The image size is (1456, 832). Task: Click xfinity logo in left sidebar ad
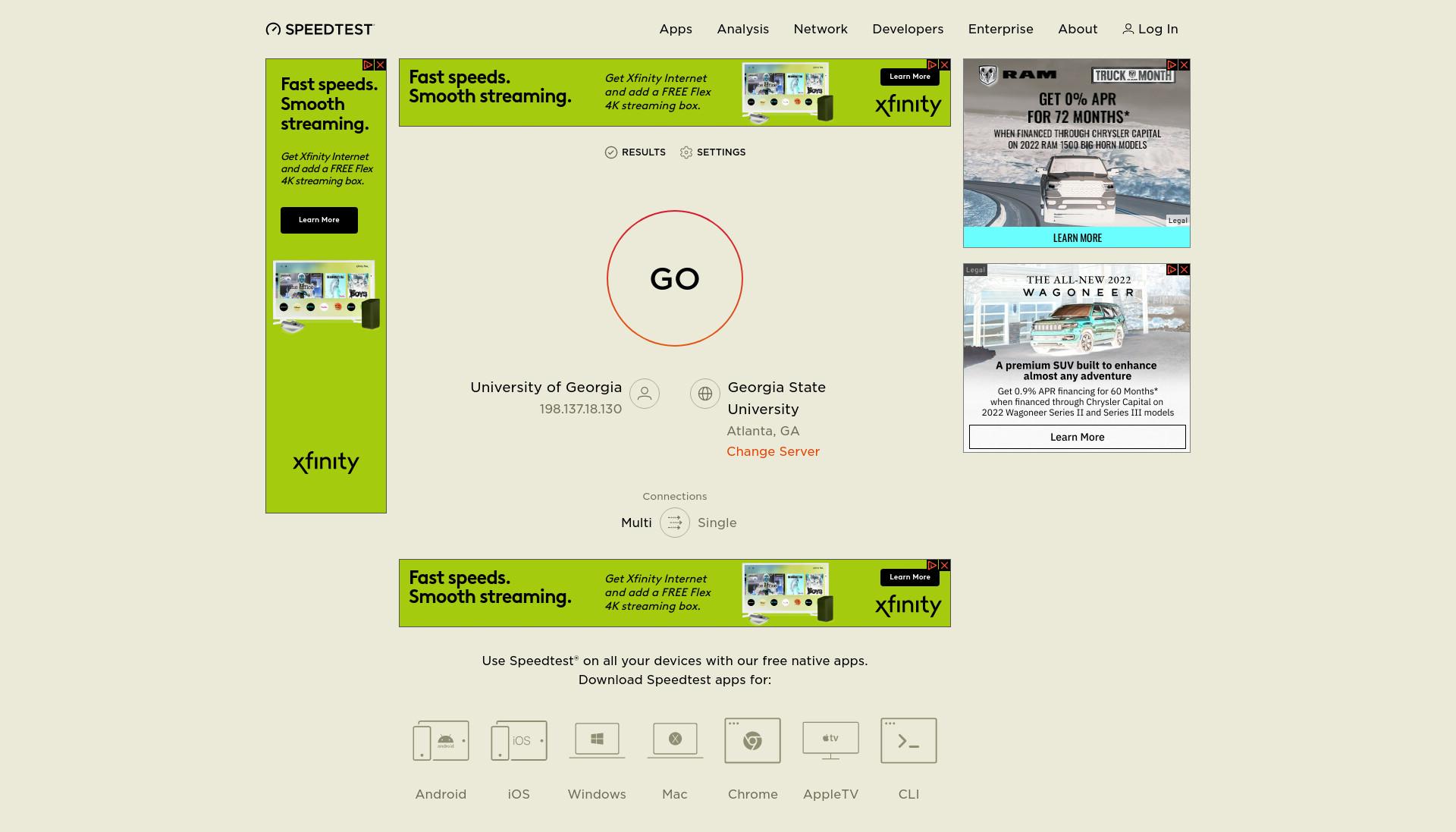[x=326, y=462]
